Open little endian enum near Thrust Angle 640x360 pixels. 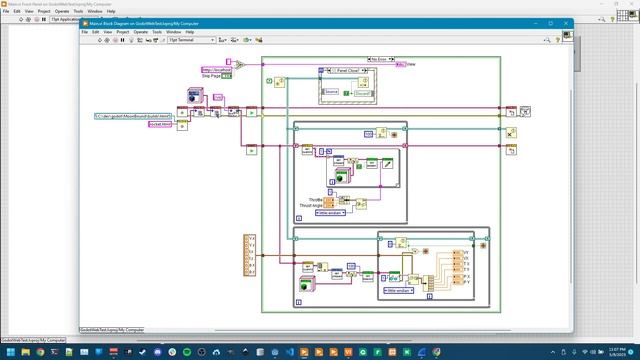330,213
